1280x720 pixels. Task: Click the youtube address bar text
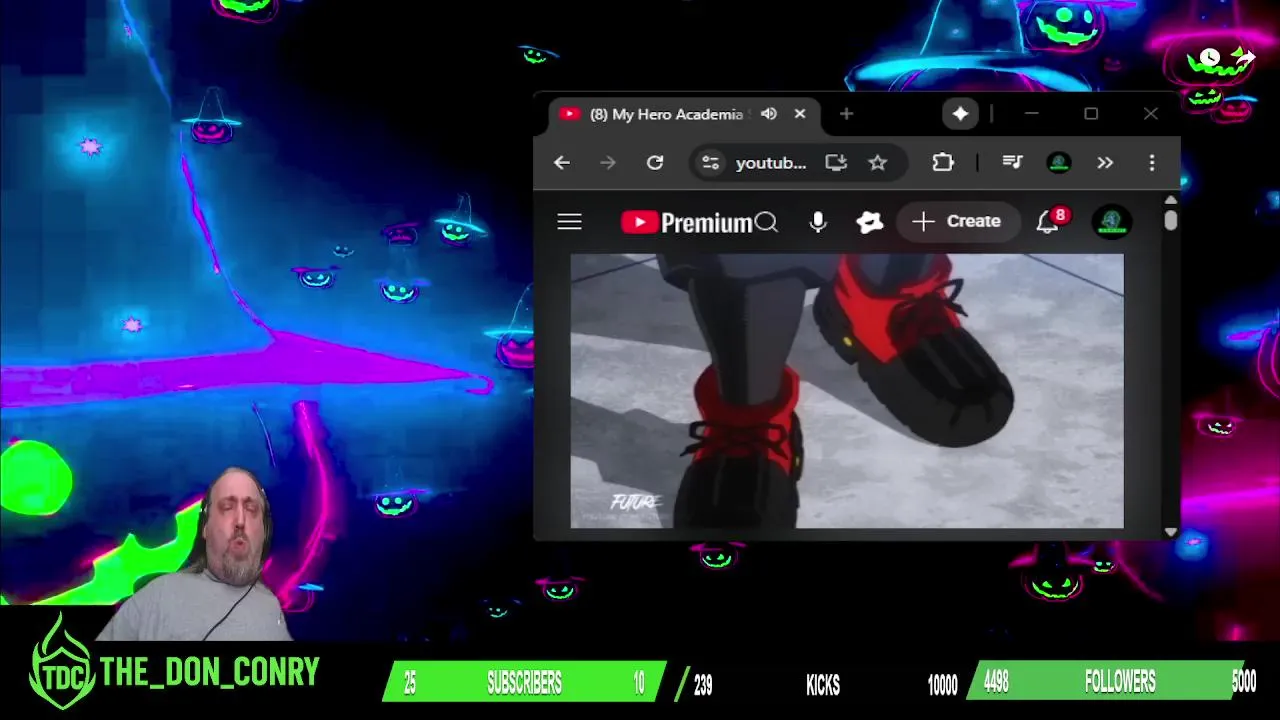coord(771,163)
